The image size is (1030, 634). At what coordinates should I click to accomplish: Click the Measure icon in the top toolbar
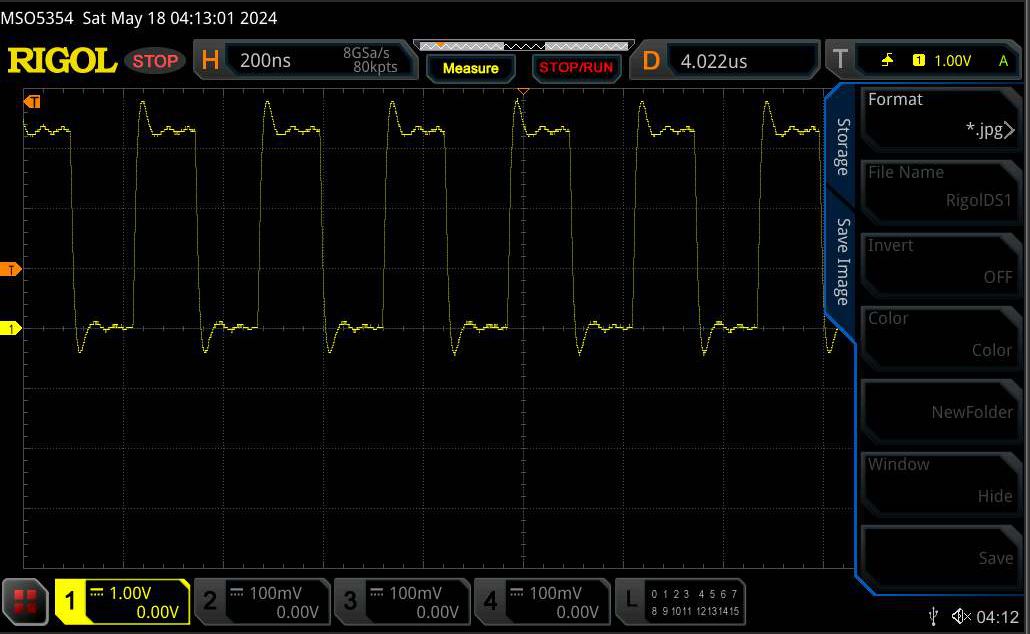[x=470, y=69]
